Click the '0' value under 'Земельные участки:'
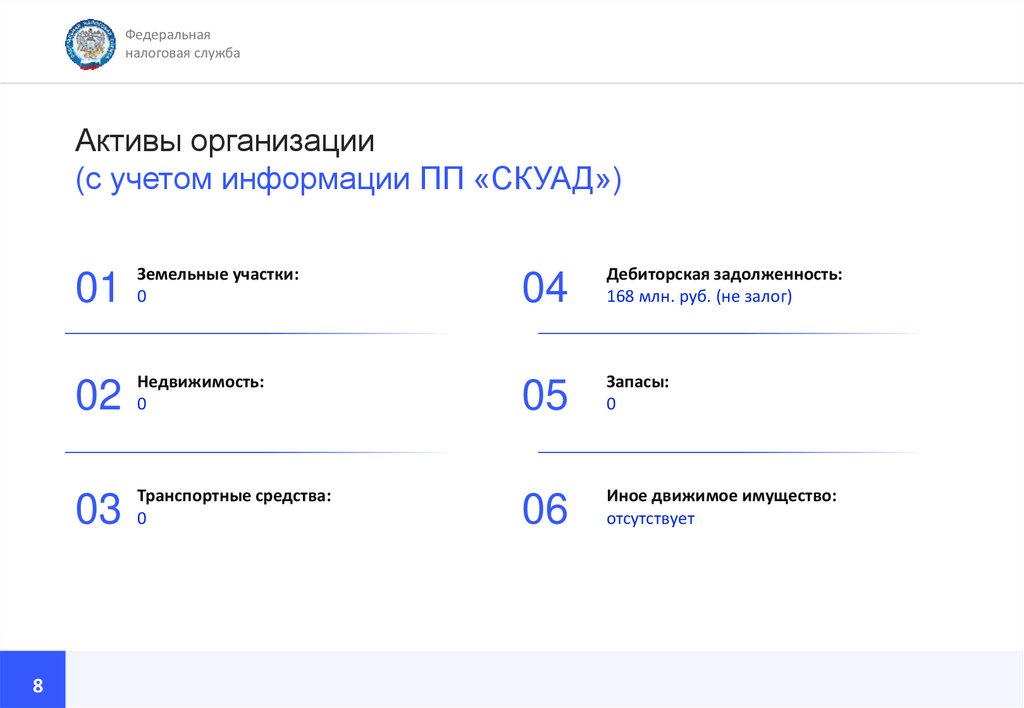The image size is (1024, 708). 142,297
